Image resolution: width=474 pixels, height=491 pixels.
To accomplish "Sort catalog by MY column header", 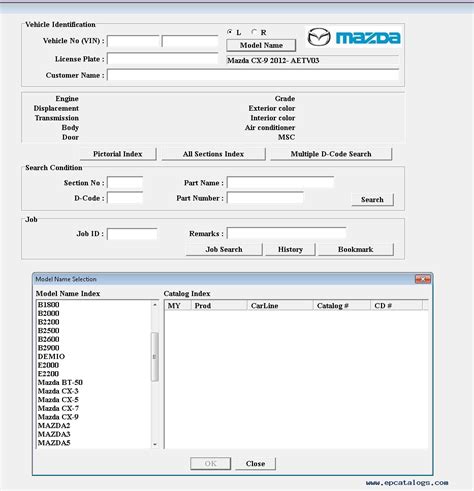I will [x=178, y=306].
